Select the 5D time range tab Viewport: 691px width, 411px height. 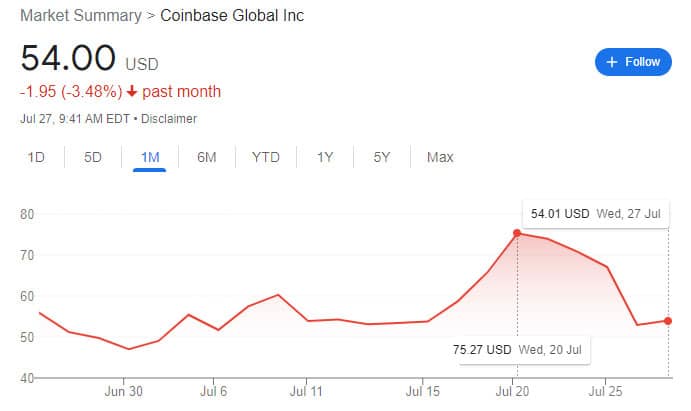coord(93,157)
